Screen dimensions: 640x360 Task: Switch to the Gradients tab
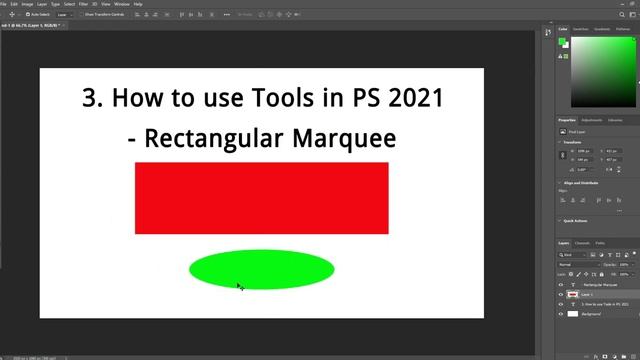pyautogui.click(x=602, y=29)
